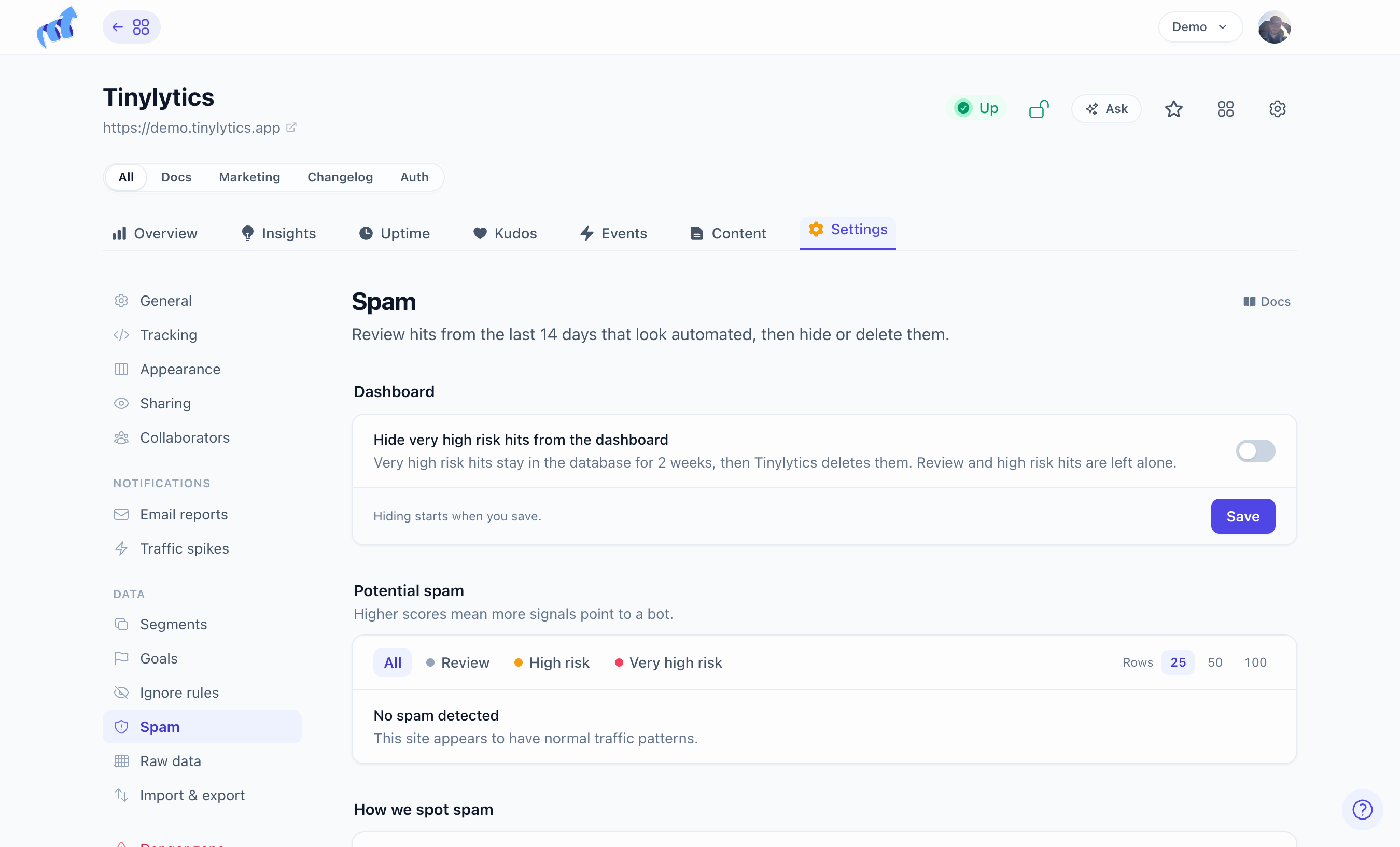The width and height of the screenshot is (1400, 847).
Task: Open Appearance settings in the sidebar
Action: point(202,369)
